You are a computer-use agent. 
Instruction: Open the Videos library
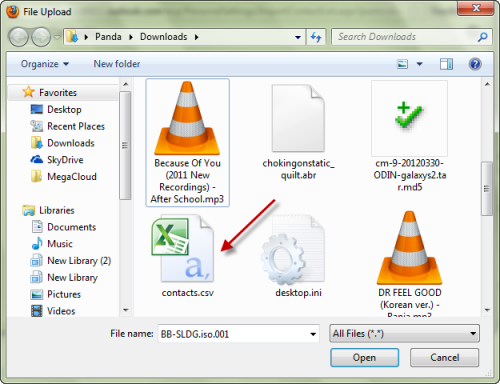(61, 311)
